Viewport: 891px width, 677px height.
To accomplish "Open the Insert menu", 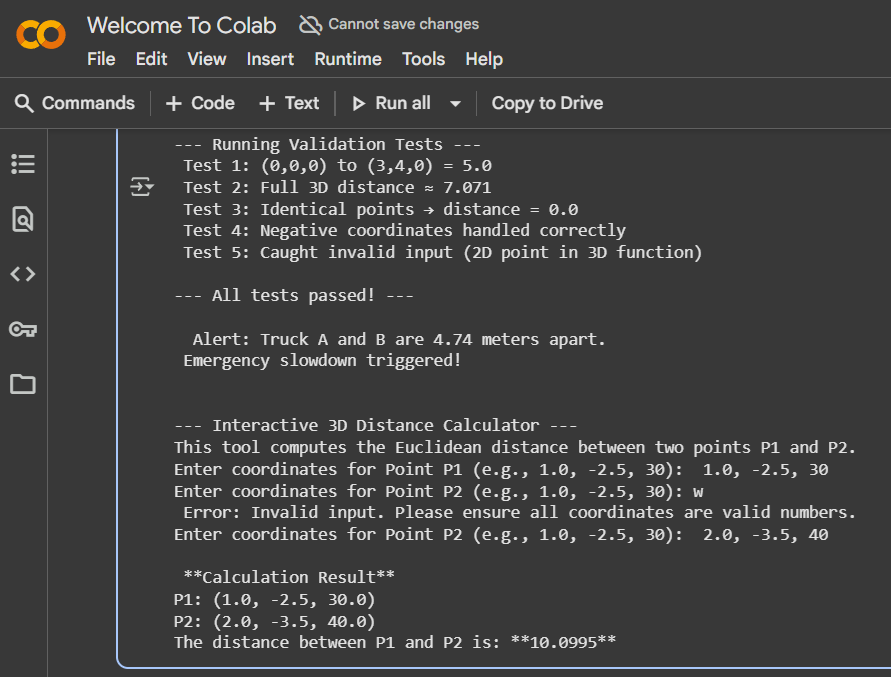I will tap(270, 59).
